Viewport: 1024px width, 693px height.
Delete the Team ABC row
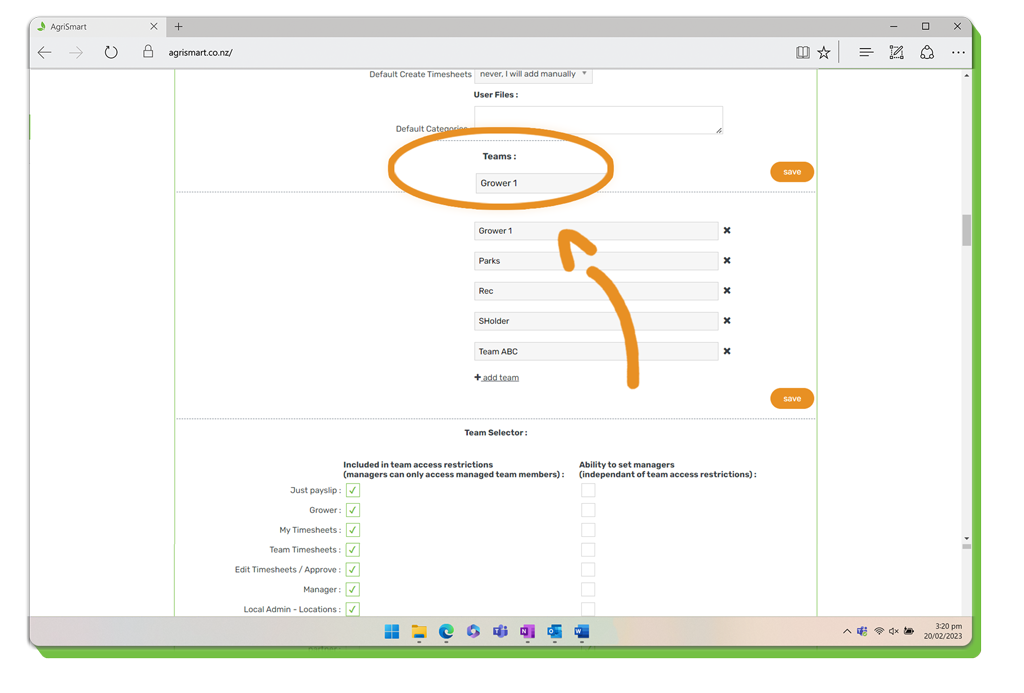(727, 352)
